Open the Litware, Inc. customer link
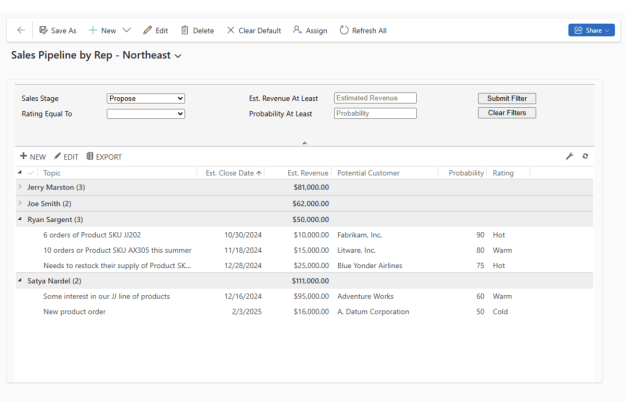 [356, 250]
